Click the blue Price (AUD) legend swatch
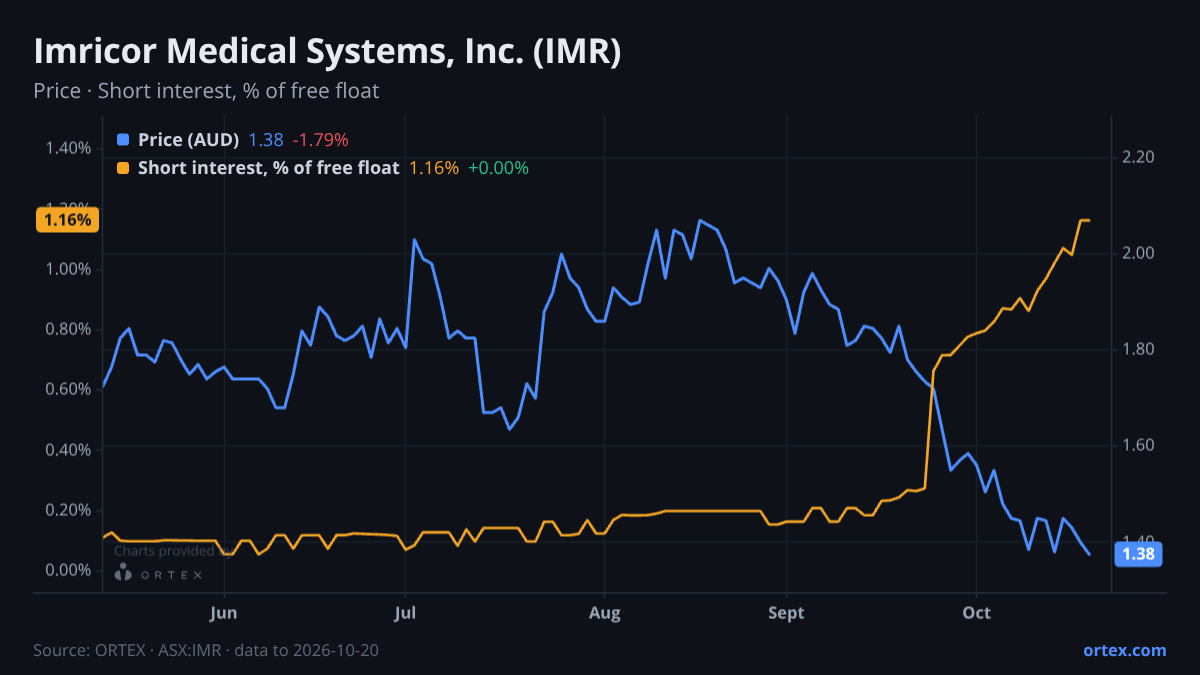This screenshot has height=675, width=1200. [123, 140]
